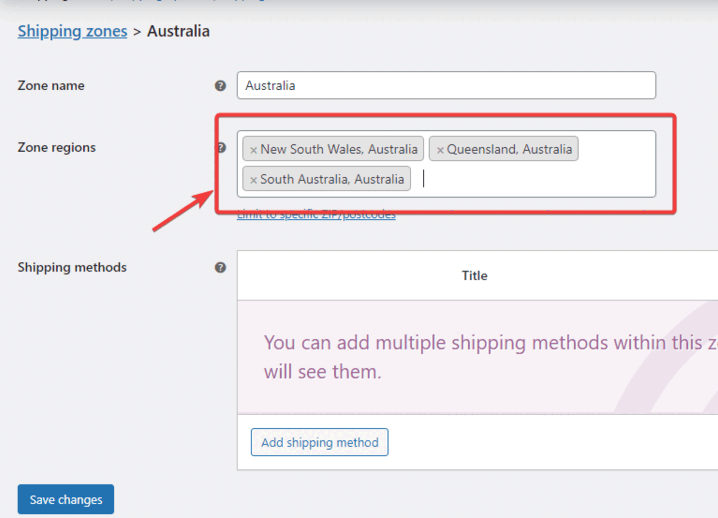The height and width of the screenshot is (518, 718).
Task: Click Limit to specific ZIP/postcodes link
Action: point(316,214)
